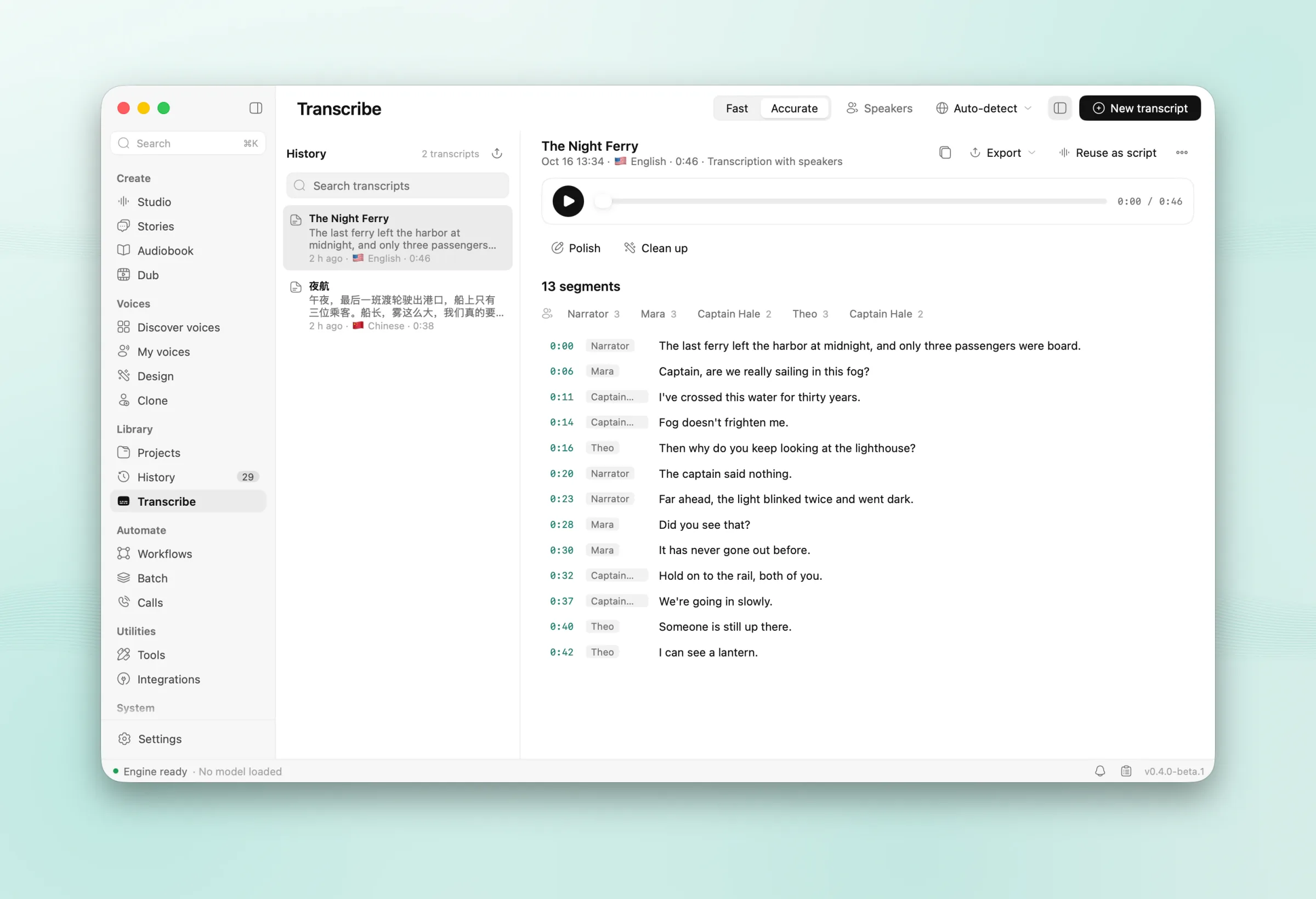Open Integrations

(188, 679)
